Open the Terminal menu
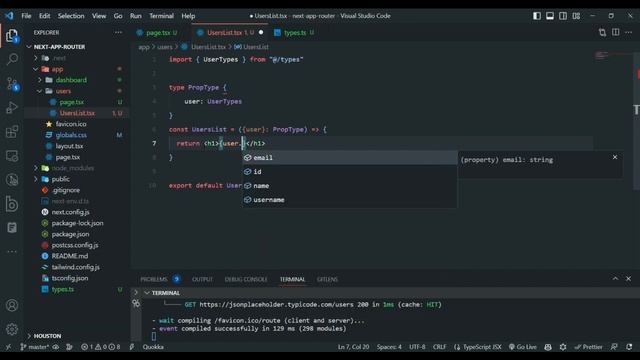 point(161,16)
